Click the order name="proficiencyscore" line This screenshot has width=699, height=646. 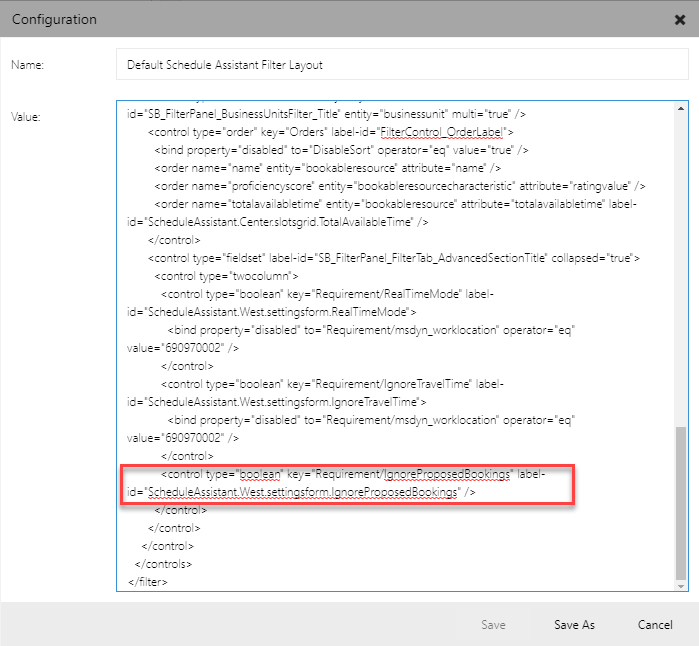click(400, 186)
